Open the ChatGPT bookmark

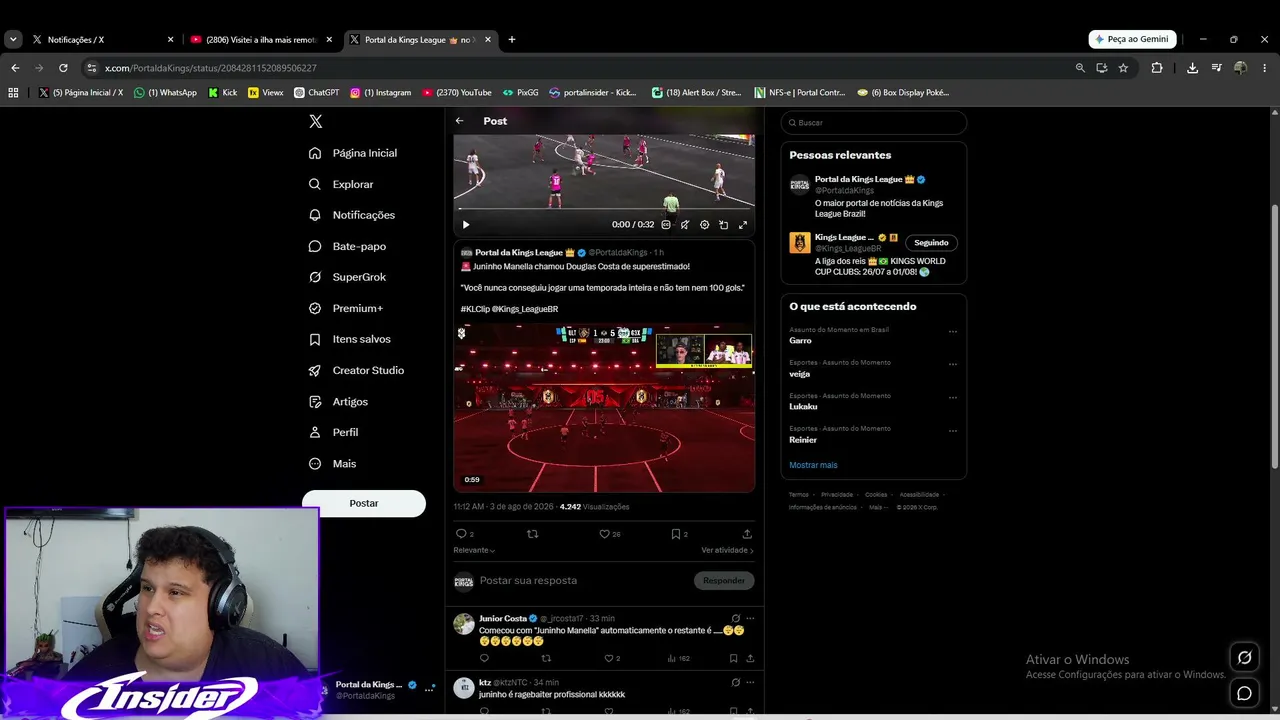click(x=317, y=93)
